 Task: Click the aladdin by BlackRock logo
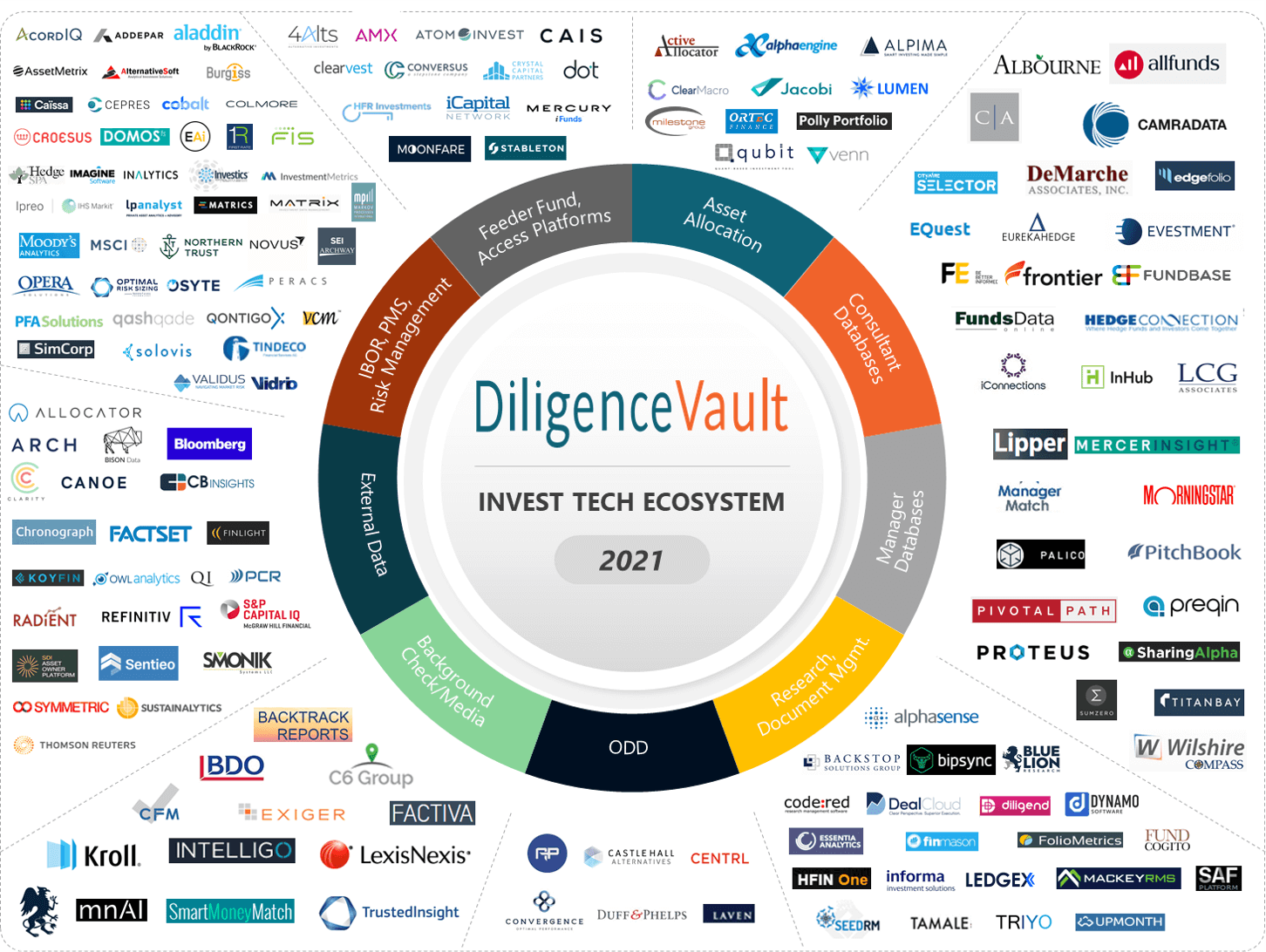(214, 37)
